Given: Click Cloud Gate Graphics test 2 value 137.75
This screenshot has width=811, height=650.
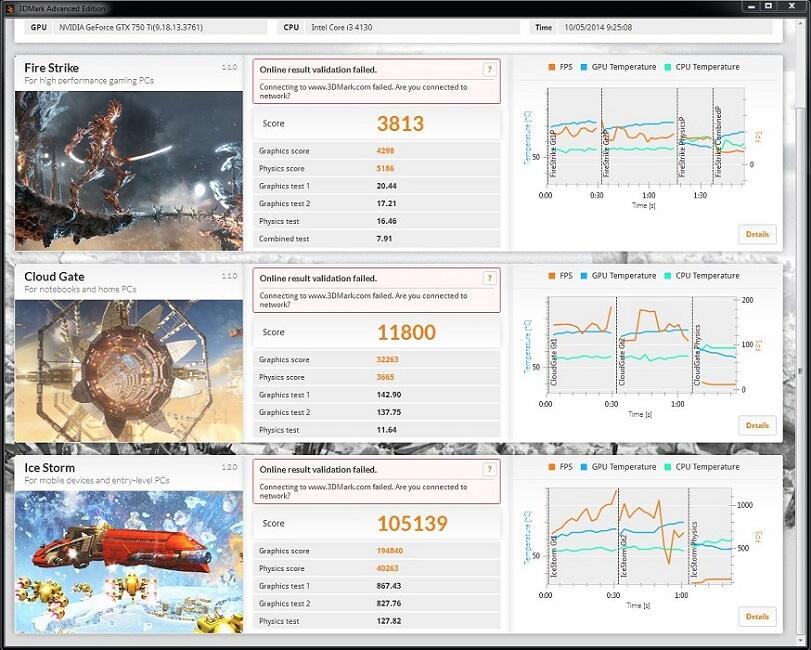Looking at the screenshot, I should tap(388, 412).
